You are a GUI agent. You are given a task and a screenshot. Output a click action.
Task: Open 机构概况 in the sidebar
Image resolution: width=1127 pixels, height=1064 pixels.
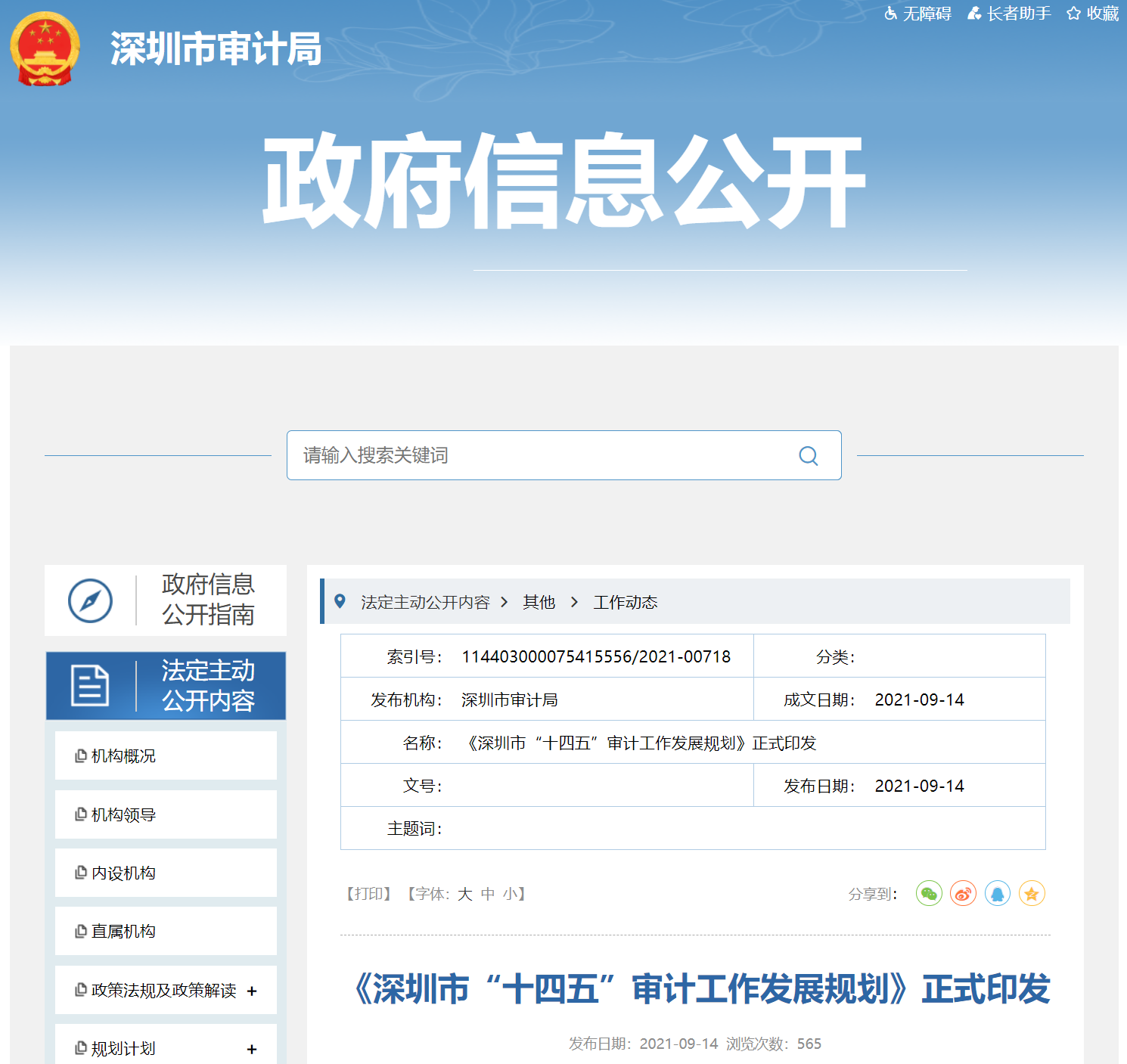(123, 756)
